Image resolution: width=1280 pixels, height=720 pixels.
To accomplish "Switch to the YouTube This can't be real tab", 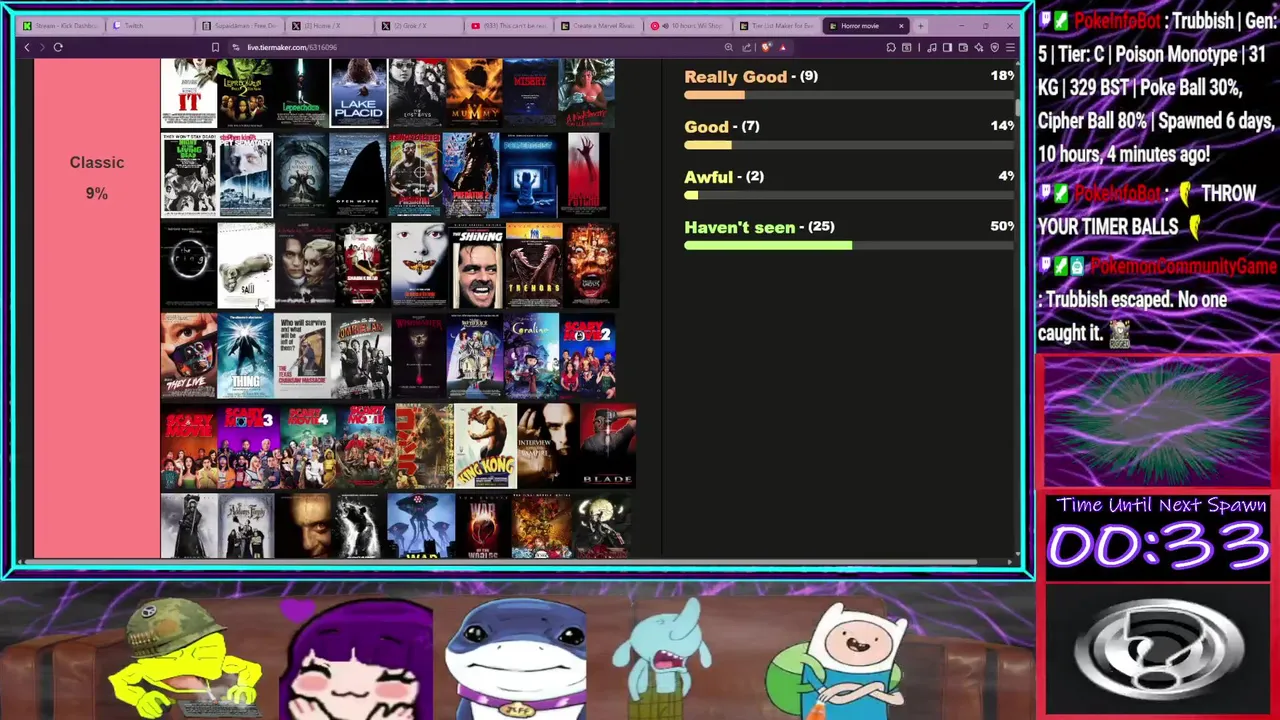I will click(x=509, y=26).
